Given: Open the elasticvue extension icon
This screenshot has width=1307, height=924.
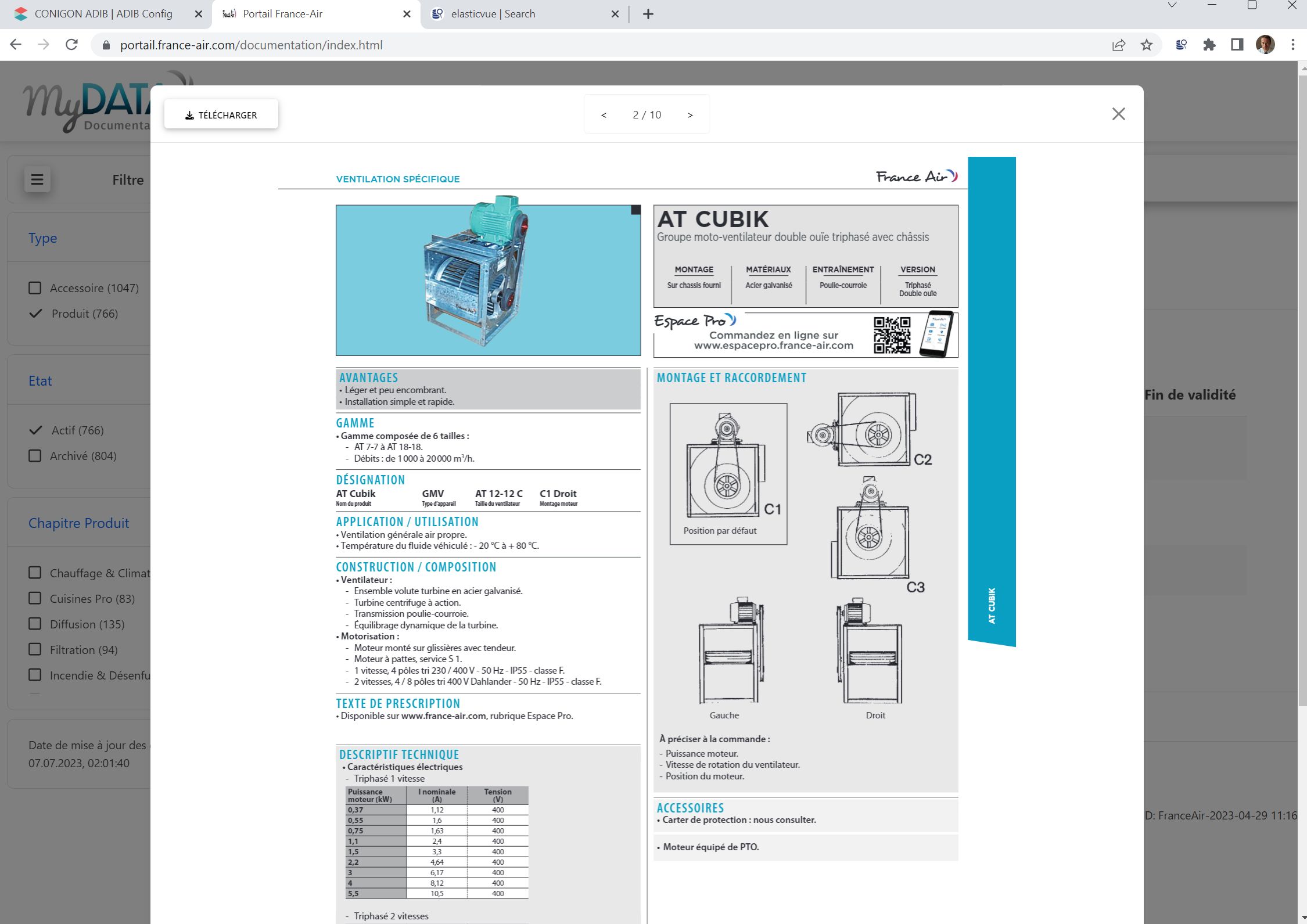Looking at the screenshot, I should pyautogui.click(x=1181, y=45).
